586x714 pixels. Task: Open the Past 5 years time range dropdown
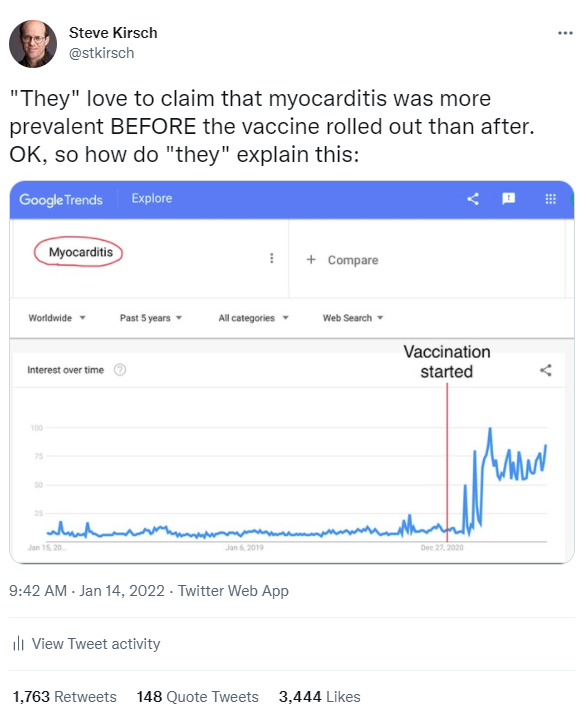point(151,318)
